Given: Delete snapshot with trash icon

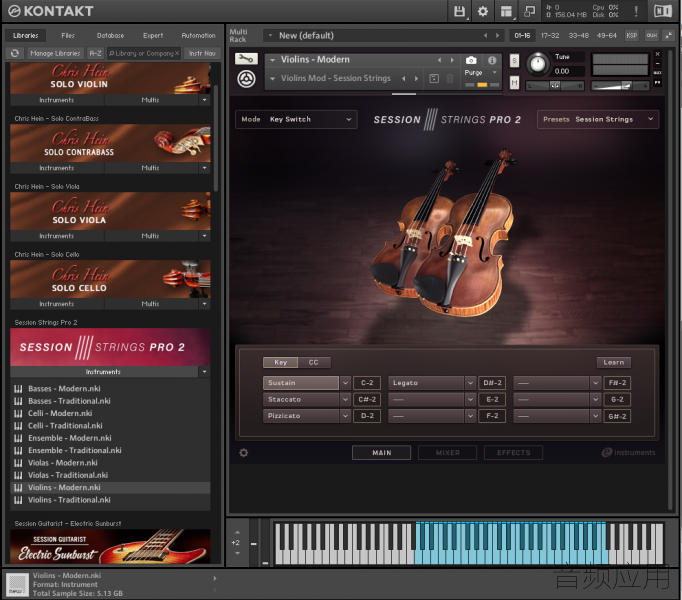Looking at the screenshot, I should click(450, 78).
